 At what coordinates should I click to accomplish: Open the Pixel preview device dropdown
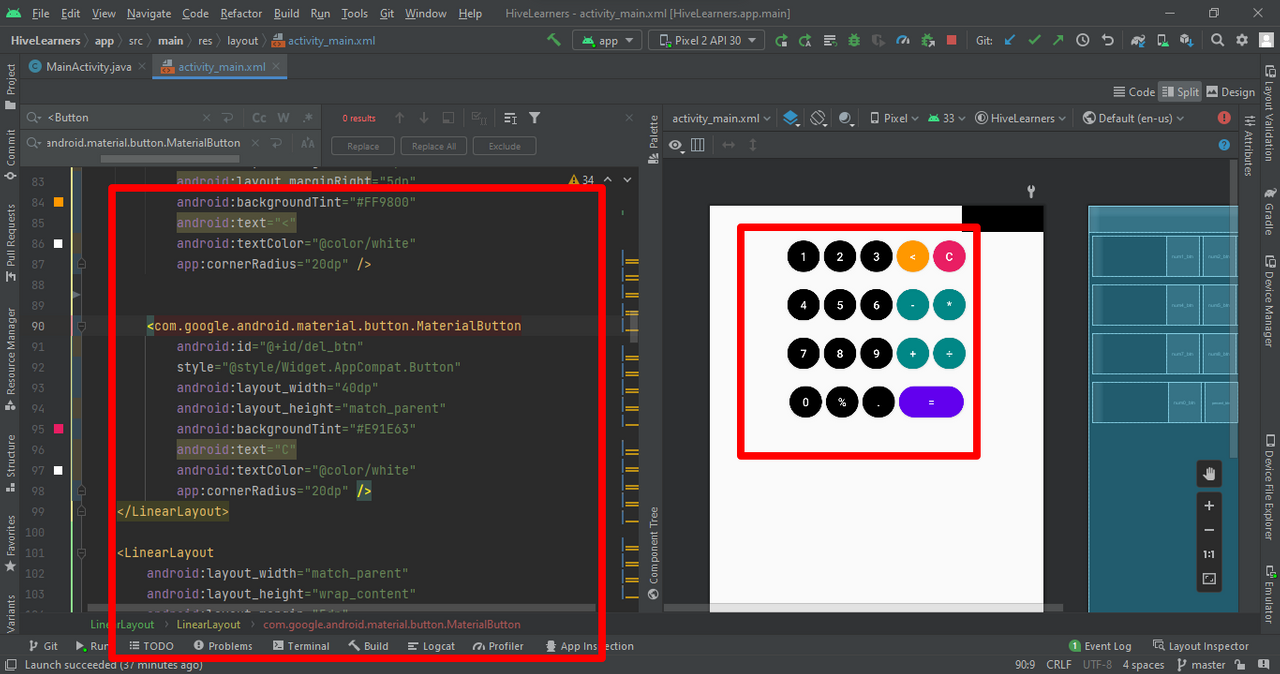[x=894, y=118]
